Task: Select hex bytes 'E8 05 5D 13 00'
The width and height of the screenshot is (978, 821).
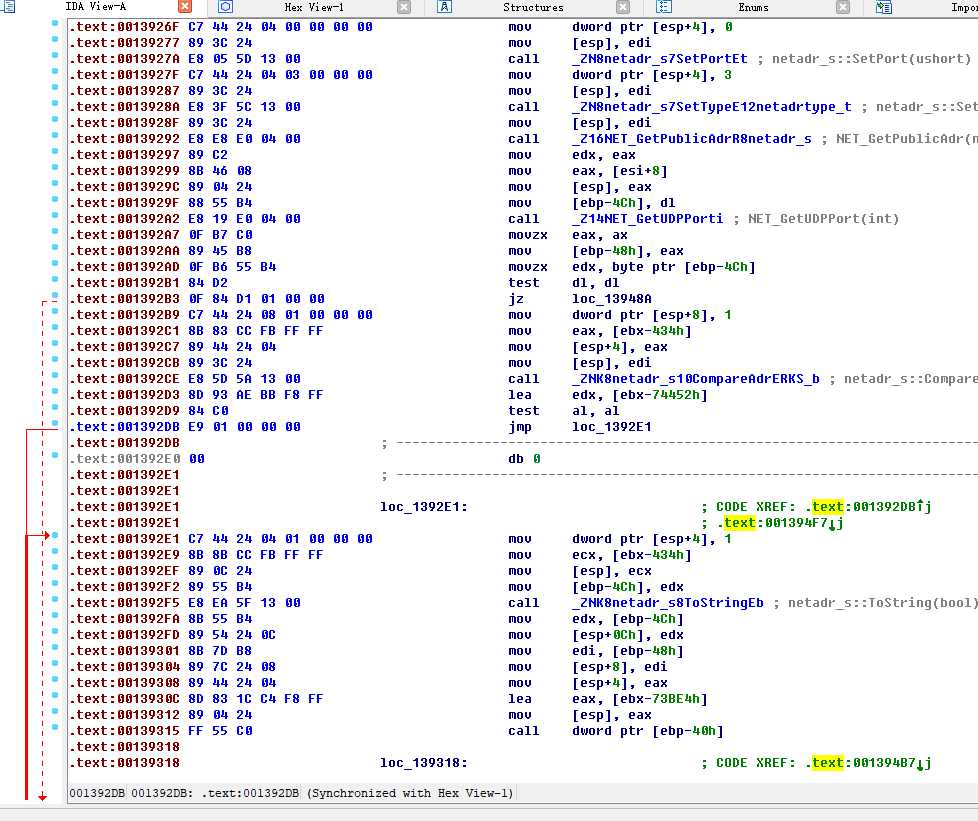Action: [244, 59]
